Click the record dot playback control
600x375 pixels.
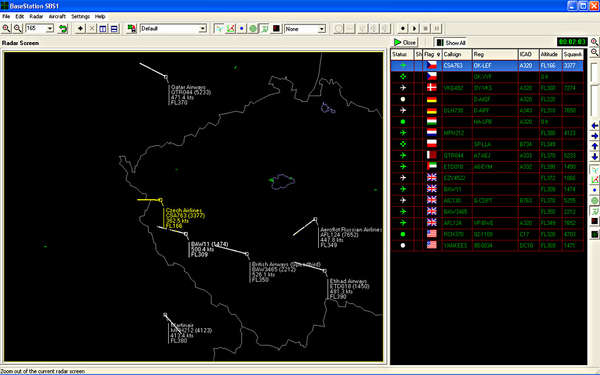(x=403, y=29)
